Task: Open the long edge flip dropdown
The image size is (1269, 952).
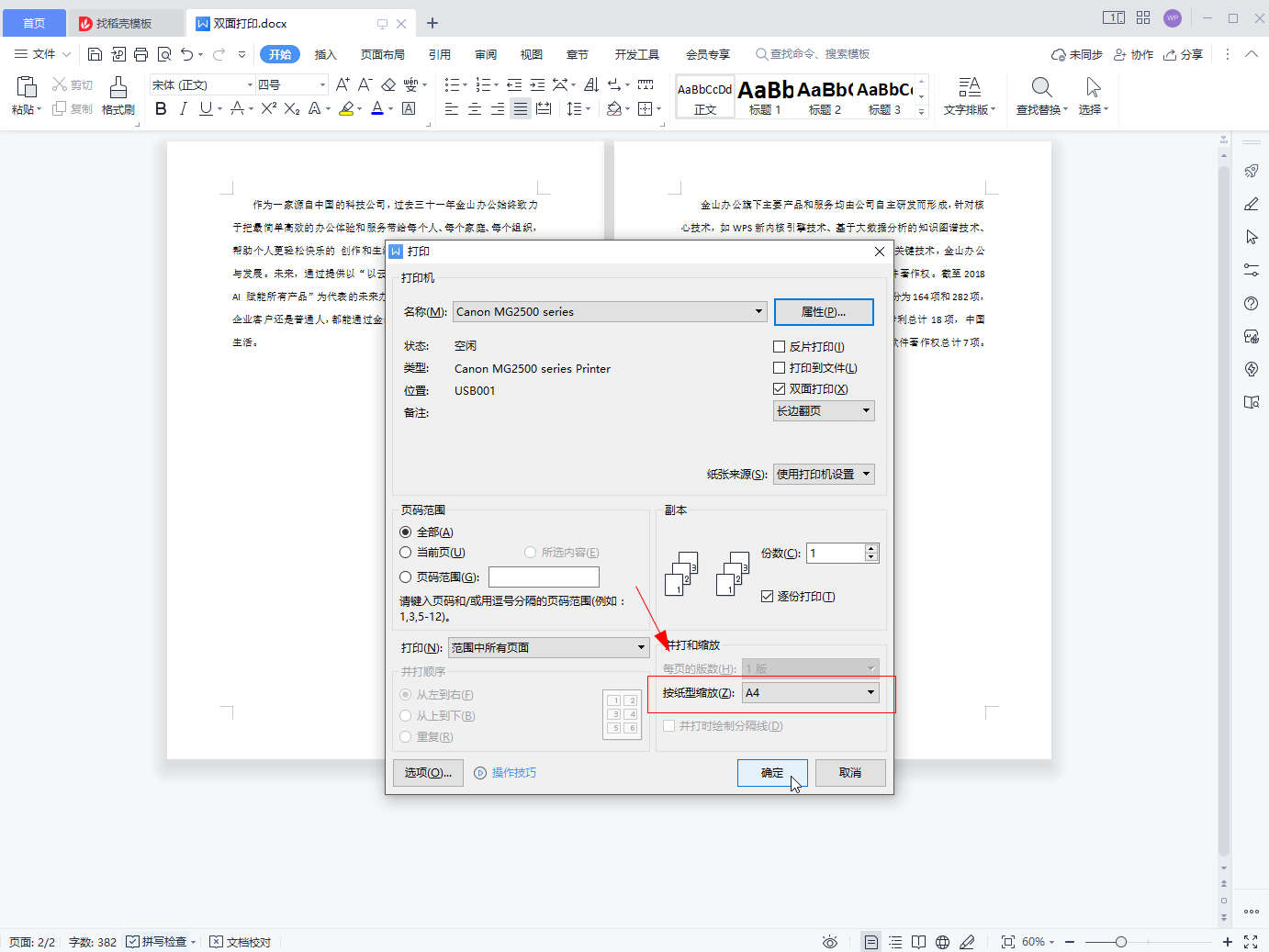Action: pyautogui.click(x=824, y=410)
